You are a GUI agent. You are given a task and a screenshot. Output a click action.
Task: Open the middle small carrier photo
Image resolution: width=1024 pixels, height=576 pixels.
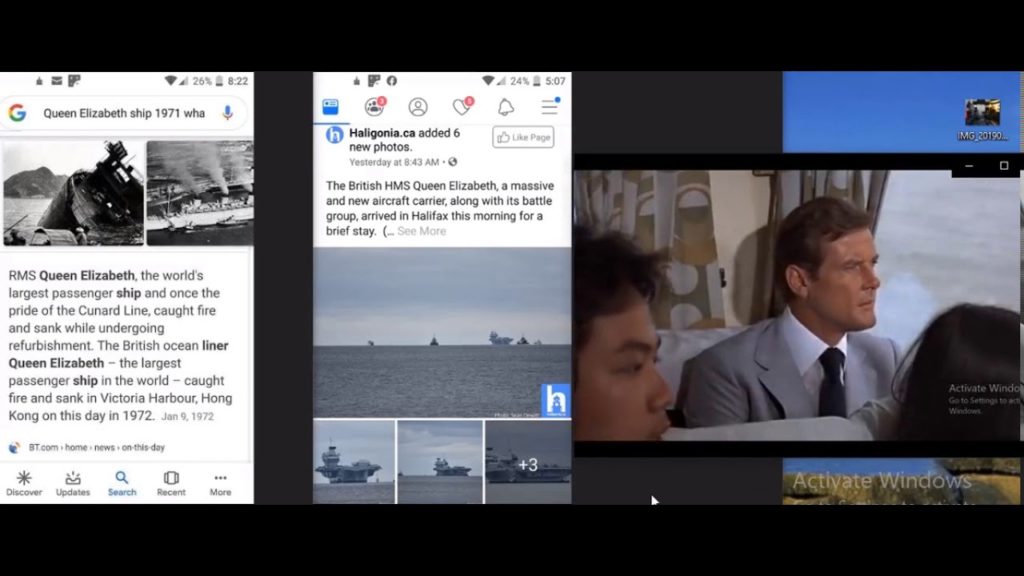pos(440,462)
